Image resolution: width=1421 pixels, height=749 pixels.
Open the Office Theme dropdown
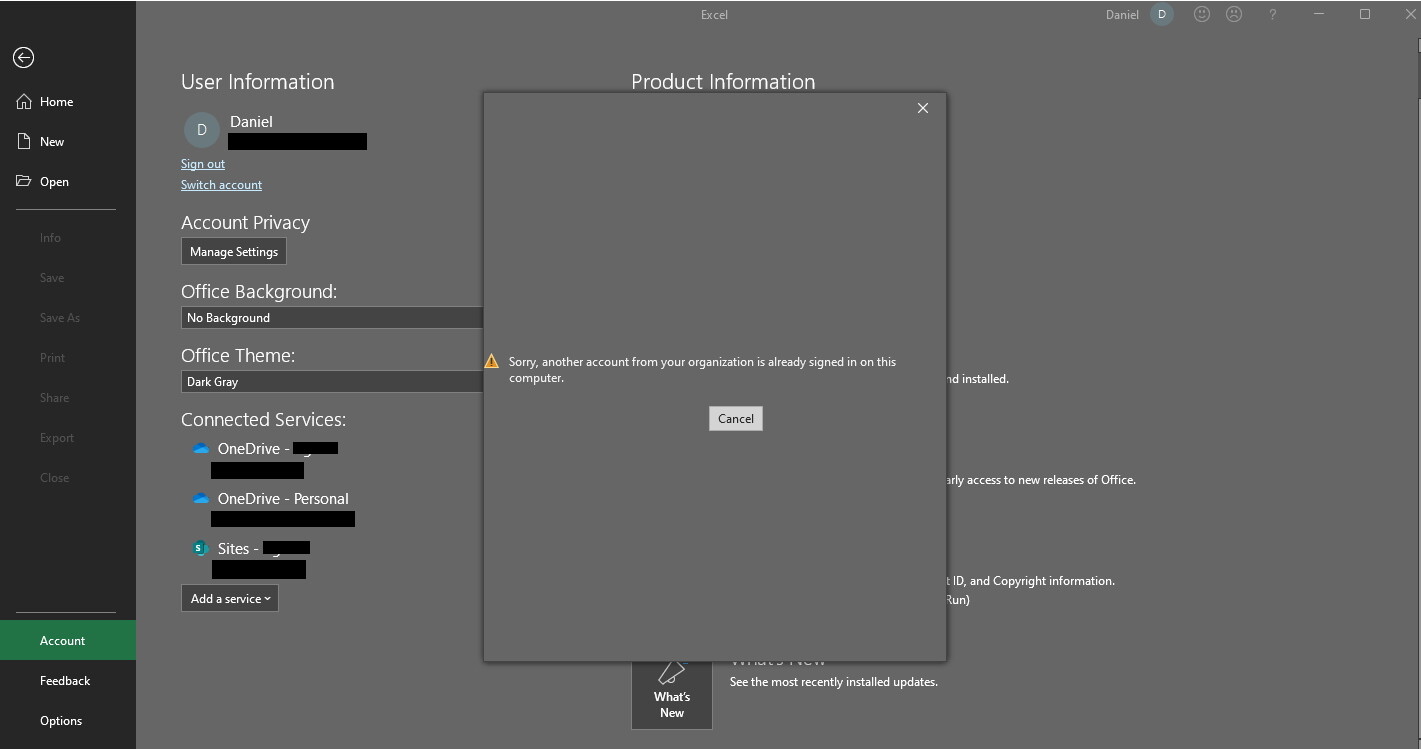[x=332, y=382]
